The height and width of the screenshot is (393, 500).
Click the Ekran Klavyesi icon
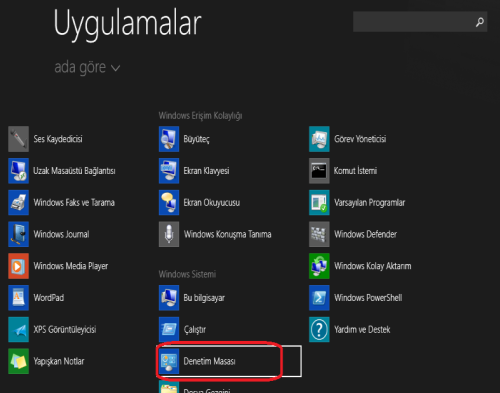169,171
